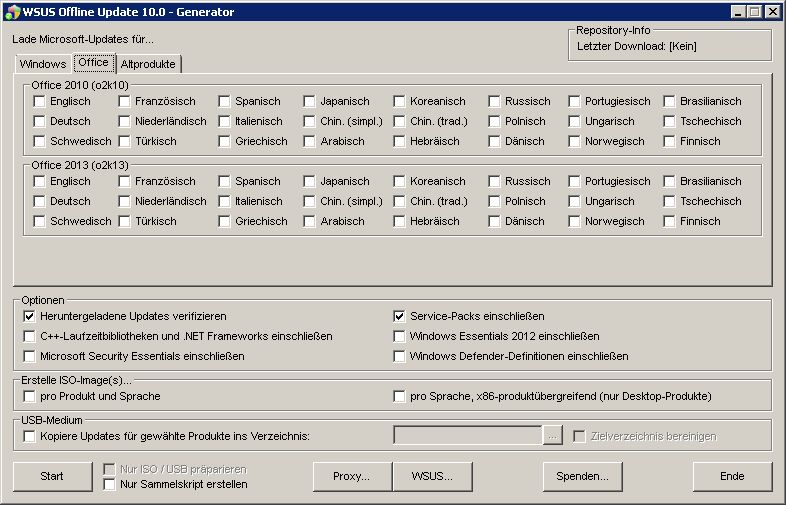Switch to the Windows tab
786x505 pixels.
pyautogui.click(x=43, y=64)
